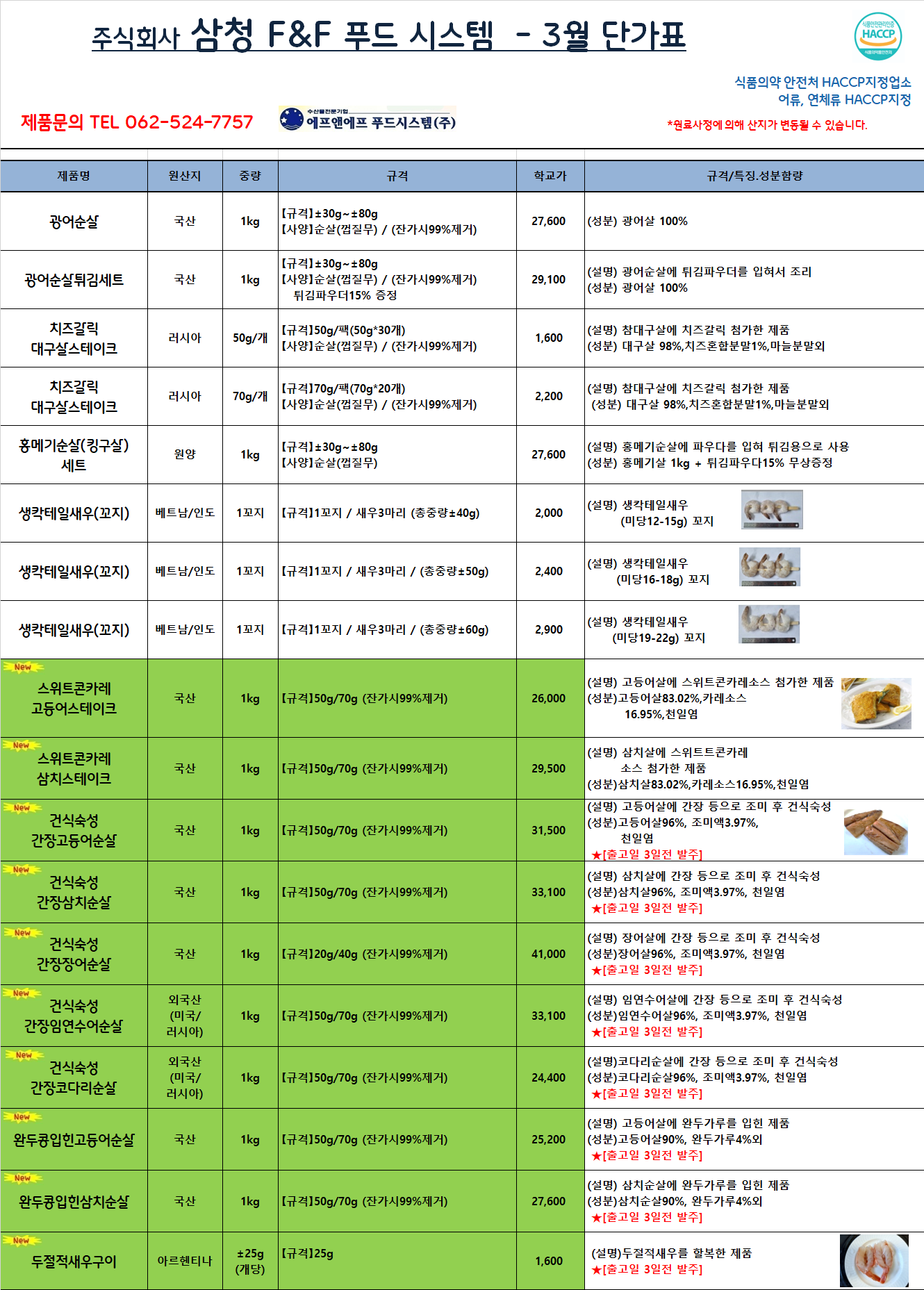
Task: Click the 50g/개 weight cell
Action: click(x=250, y=338)
